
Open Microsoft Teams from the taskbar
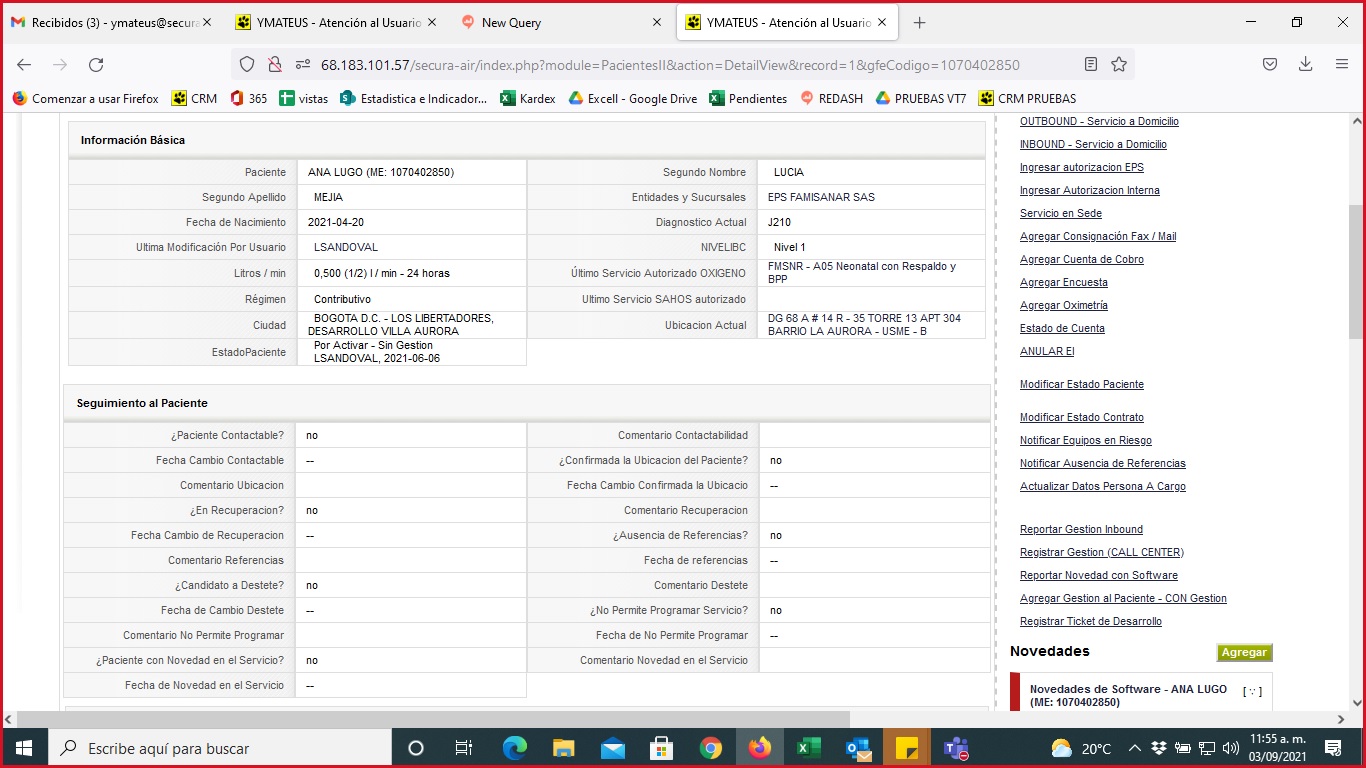(956, 748)
